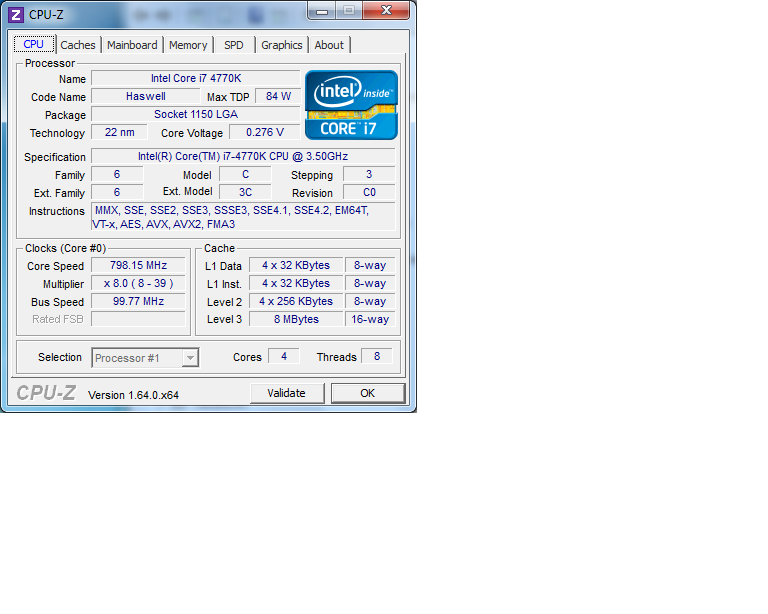This screenshot has height=614, width=768.
Task: Click the Intel Core i7 logo badge
Action: pos(351,105)
